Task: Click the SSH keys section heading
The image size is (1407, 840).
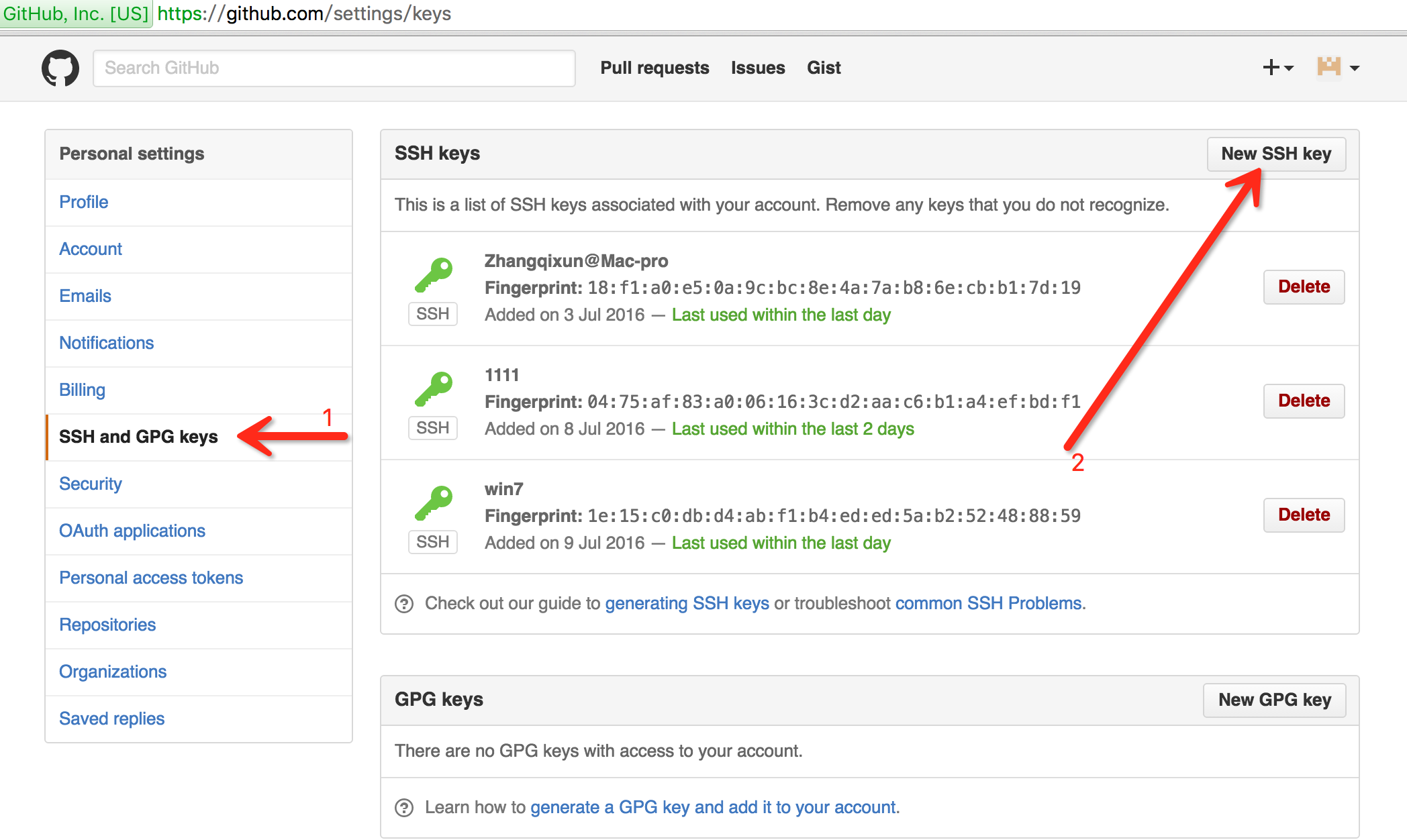Action: (437, 154)
